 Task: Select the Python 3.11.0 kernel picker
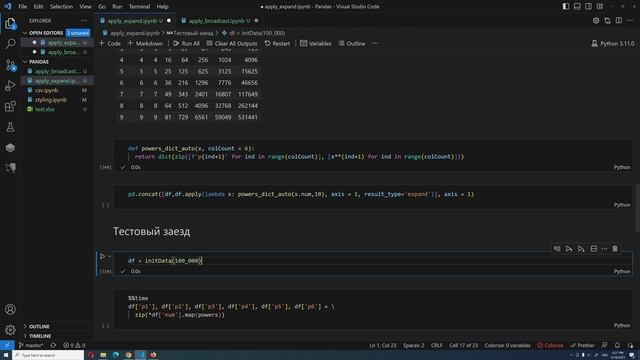[613, 43]
